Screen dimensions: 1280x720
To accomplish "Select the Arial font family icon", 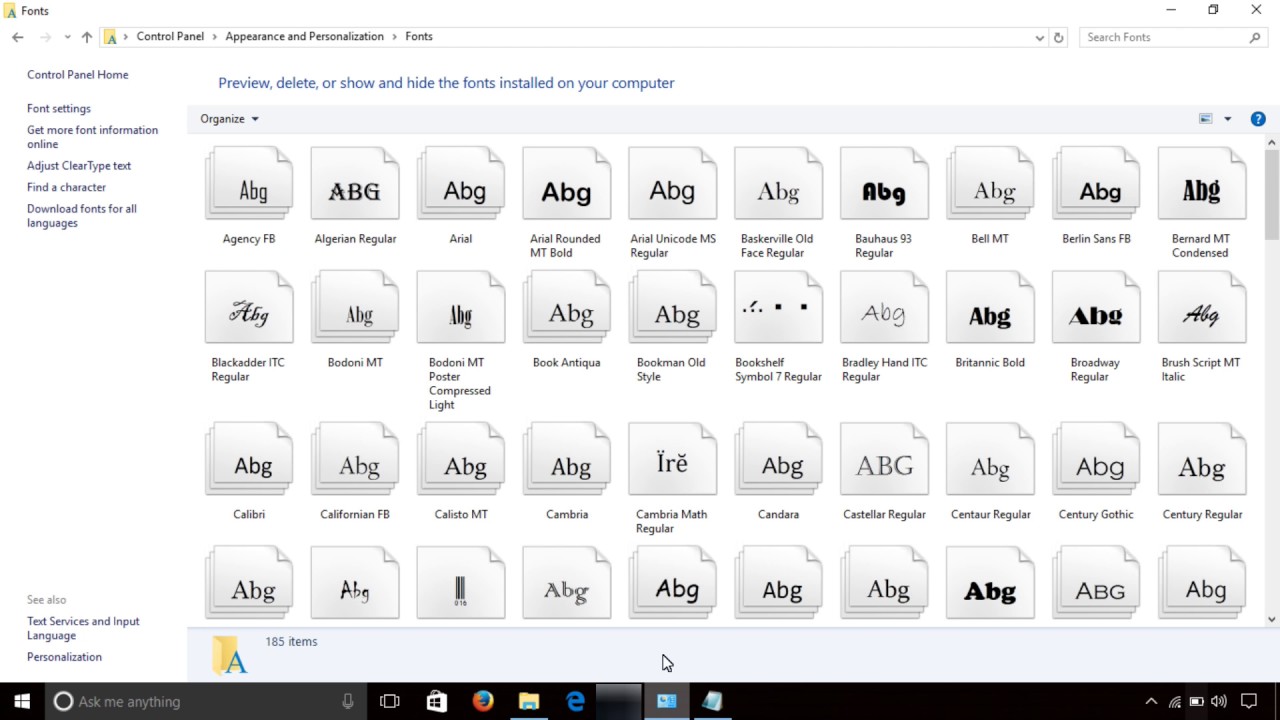I will [461, 183].
